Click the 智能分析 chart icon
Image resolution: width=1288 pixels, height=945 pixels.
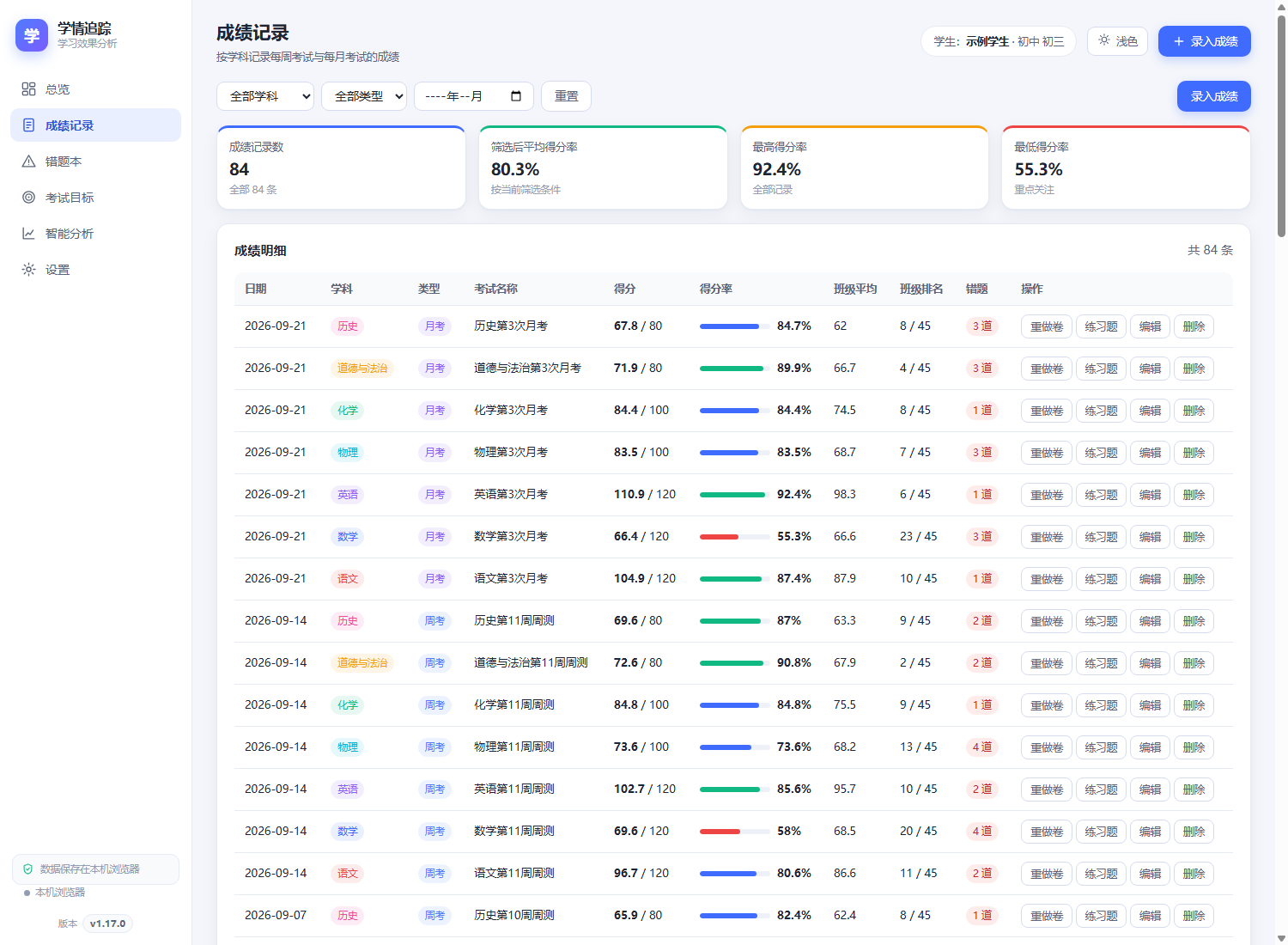(28, 234)
